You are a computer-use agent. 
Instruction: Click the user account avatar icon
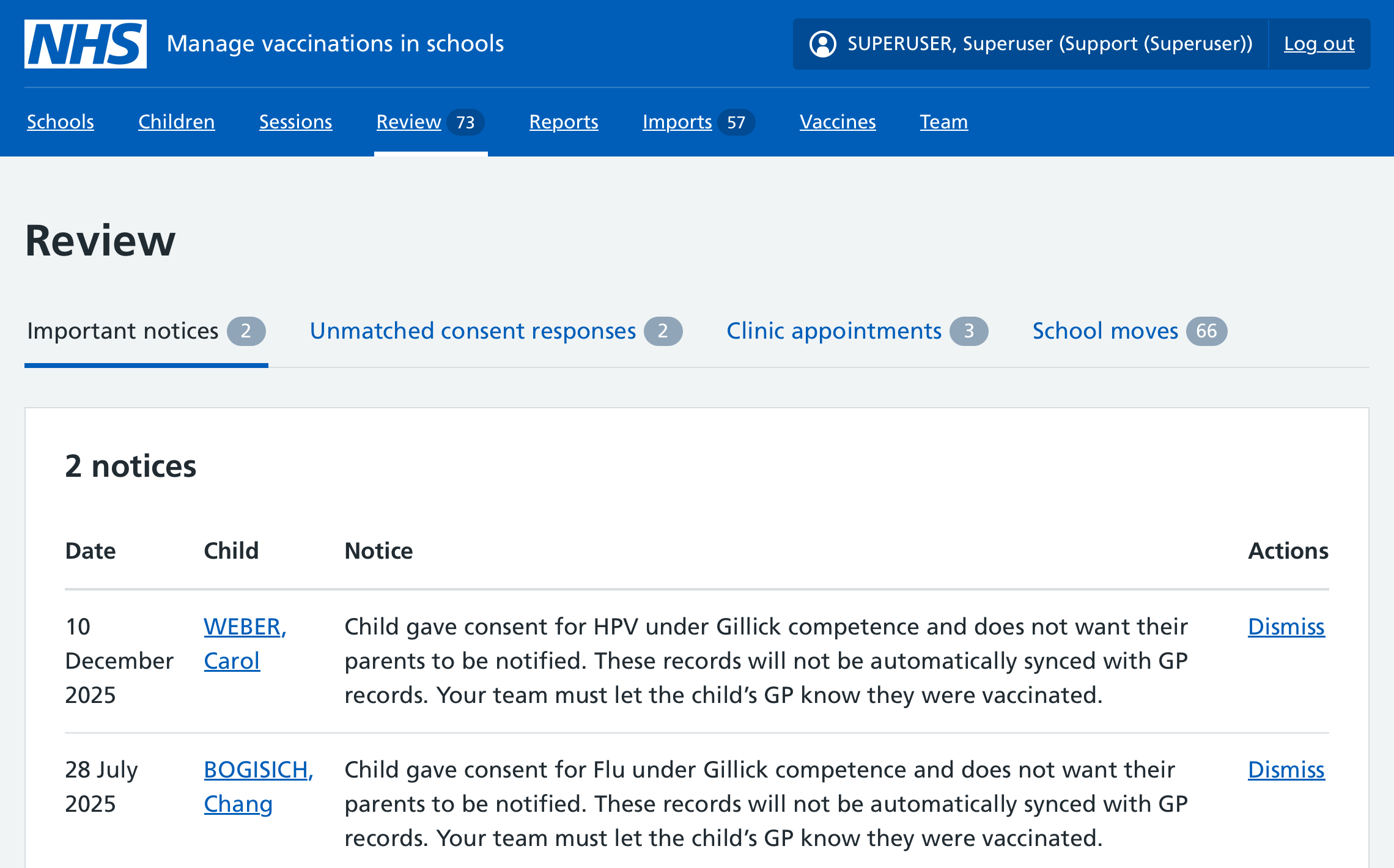pyautogui.click(x=822, y=44)
